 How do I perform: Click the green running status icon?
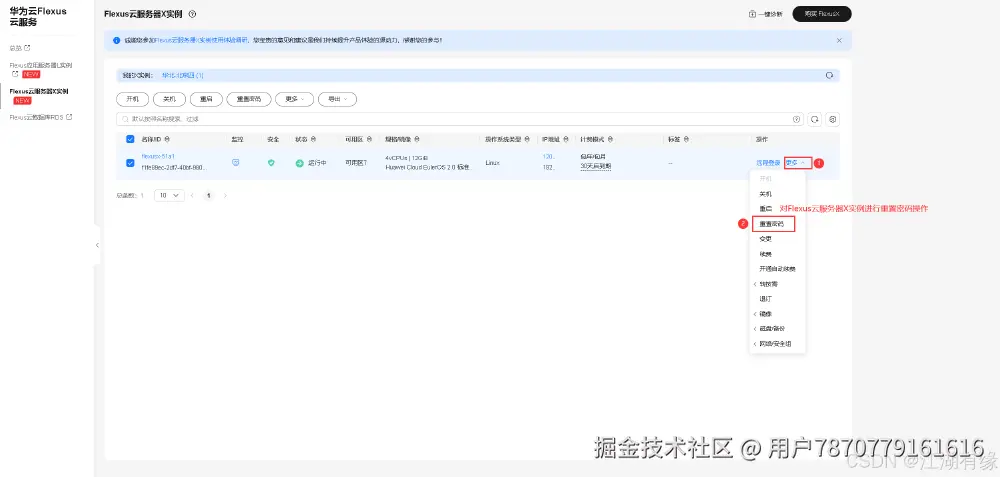(300, 163)
